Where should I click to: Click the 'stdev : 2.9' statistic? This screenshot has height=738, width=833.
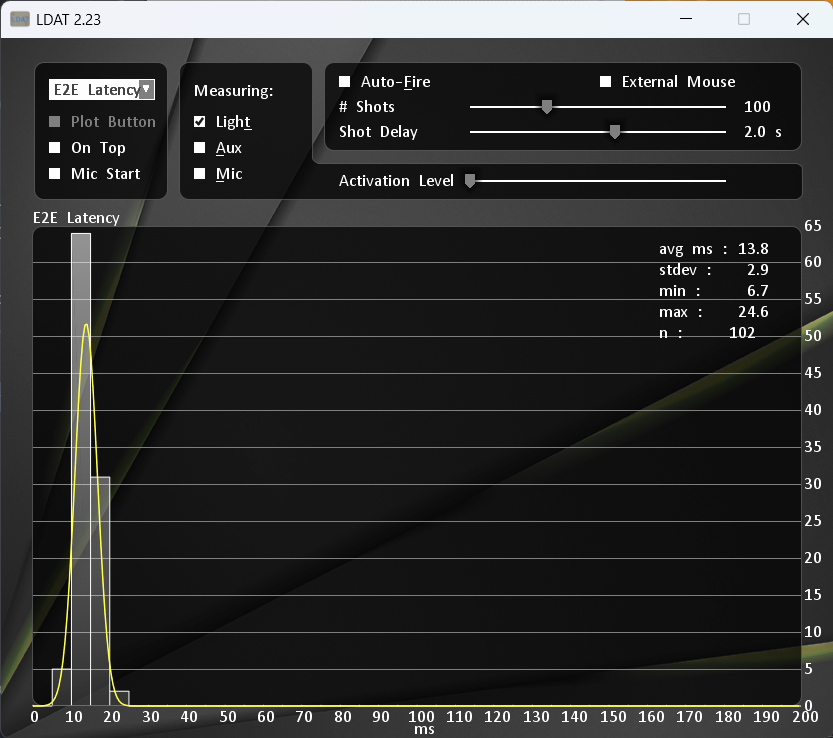coord(713,270)
